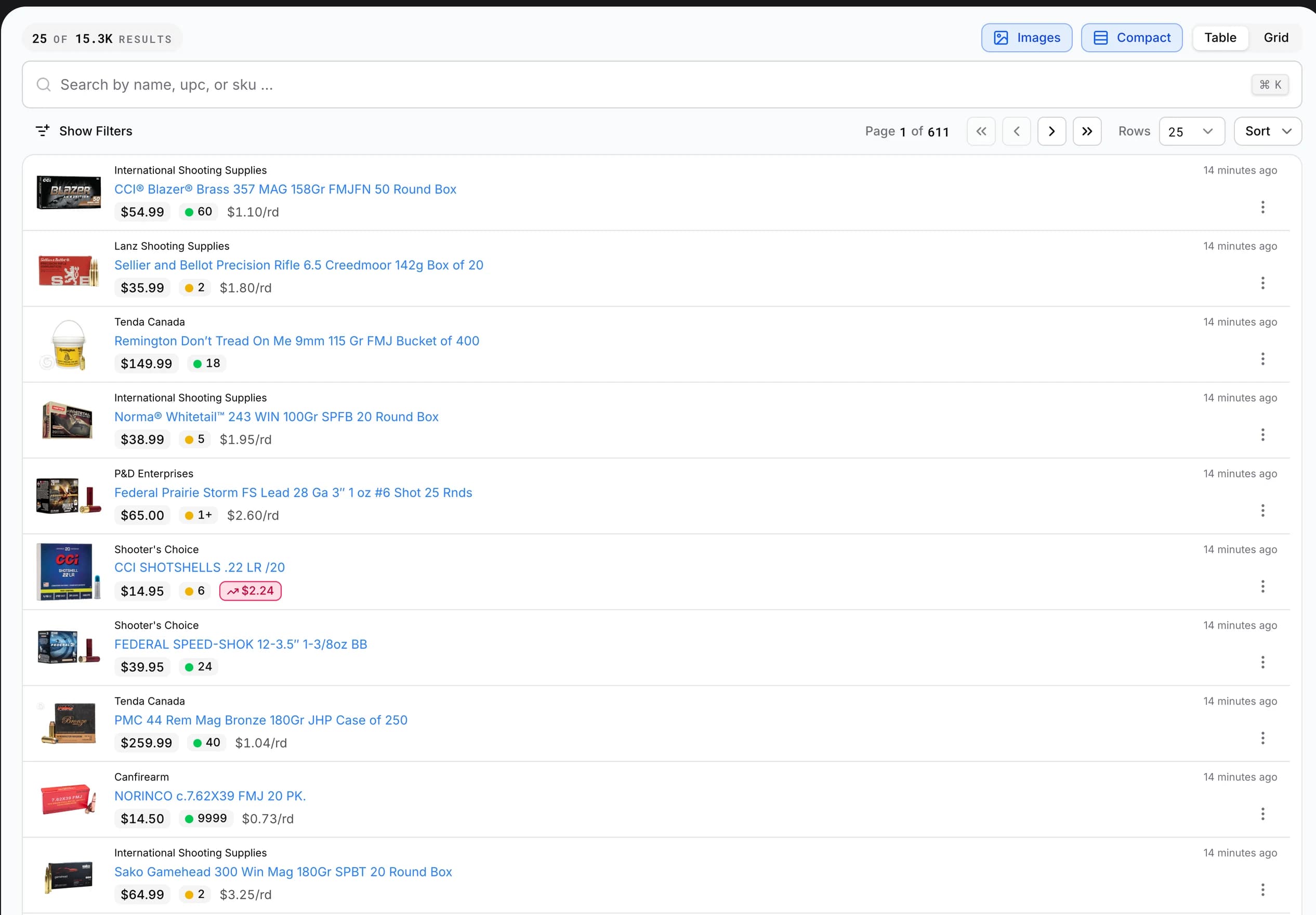Open more options for NORINCO 7.62X39 row
This screenshot has width=1316, height=915.
pos(1262,814)
